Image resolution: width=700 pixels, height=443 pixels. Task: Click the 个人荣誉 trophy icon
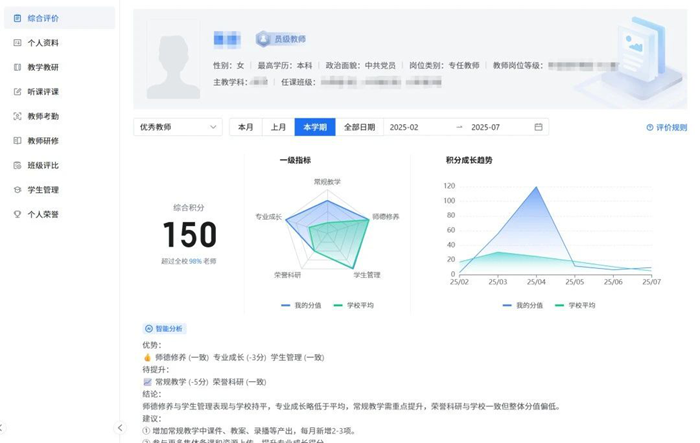pyautogui.click(x=17, y=214)
